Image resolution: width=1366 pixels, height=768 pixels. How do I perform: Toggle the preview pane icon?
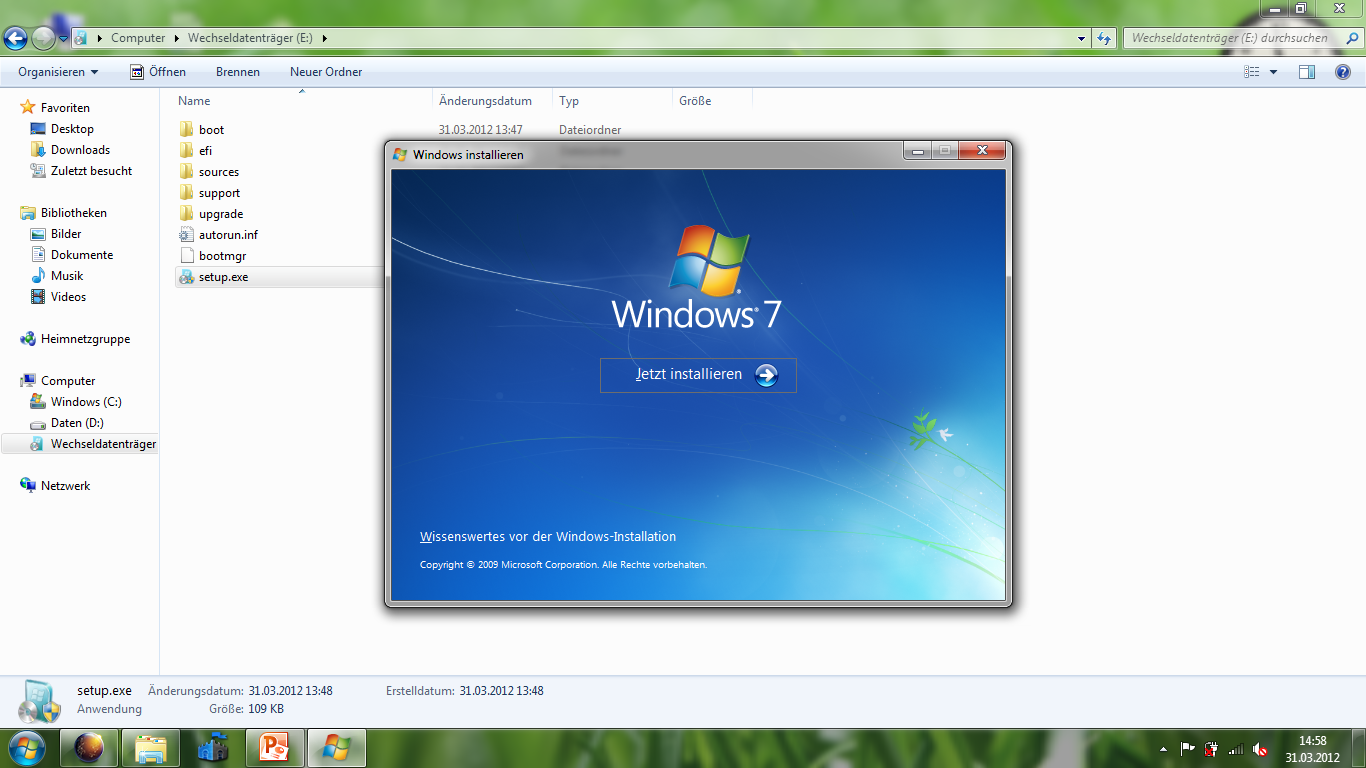1307,72
